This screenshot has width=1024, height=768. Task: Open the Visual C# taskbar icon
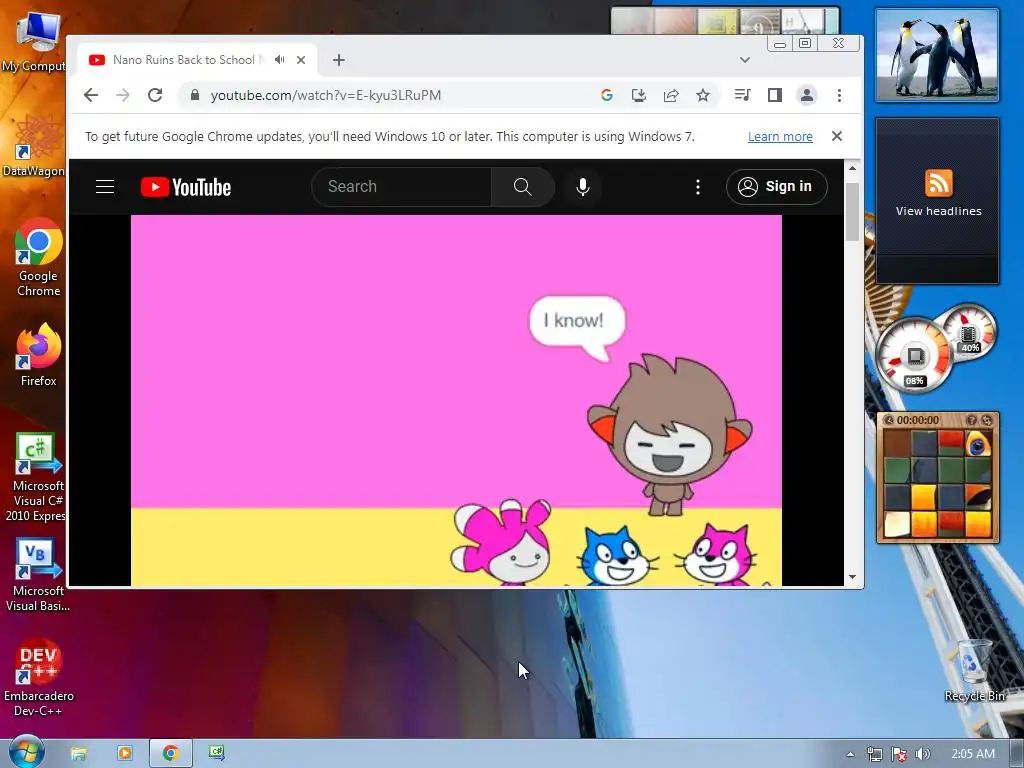[x=217, y=753]
